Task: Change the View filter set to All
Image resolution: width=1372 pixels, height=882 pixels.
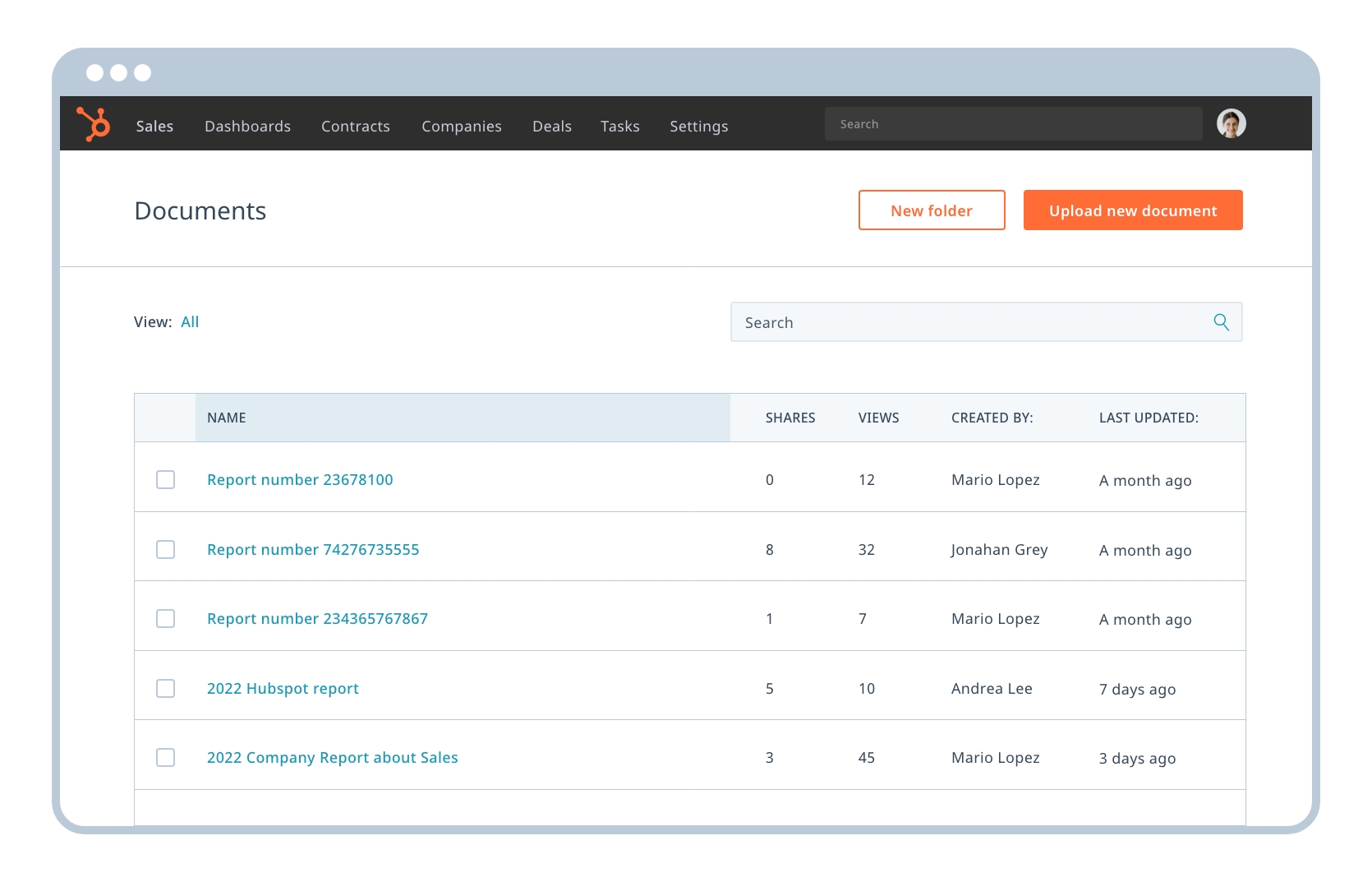Action: (190, 322)
